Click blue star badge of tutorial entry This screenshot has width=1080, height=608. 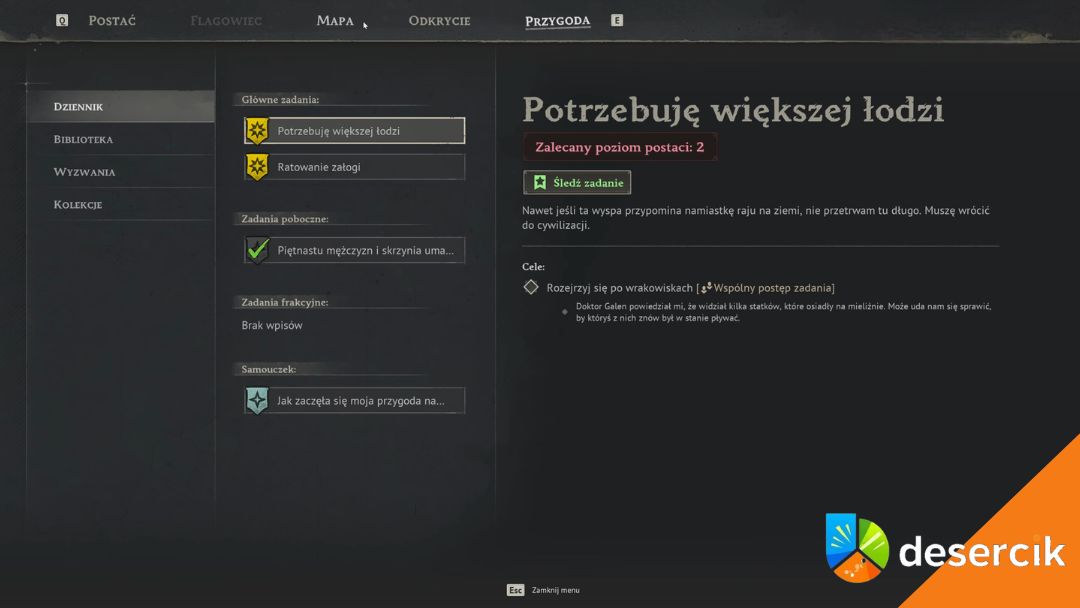pos(257,401)
